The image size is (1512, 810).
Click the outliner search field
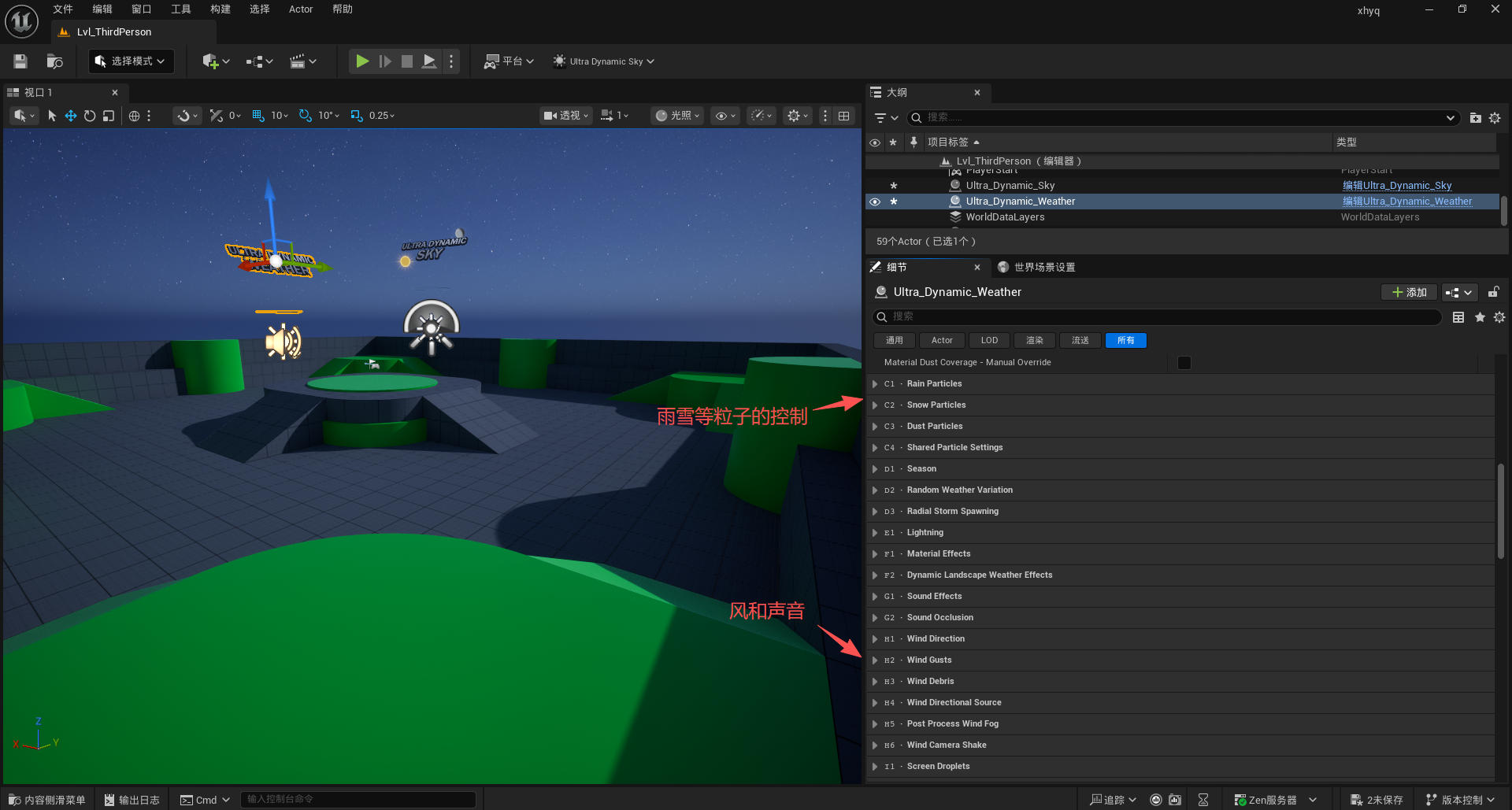click(x=1183, y=118)
